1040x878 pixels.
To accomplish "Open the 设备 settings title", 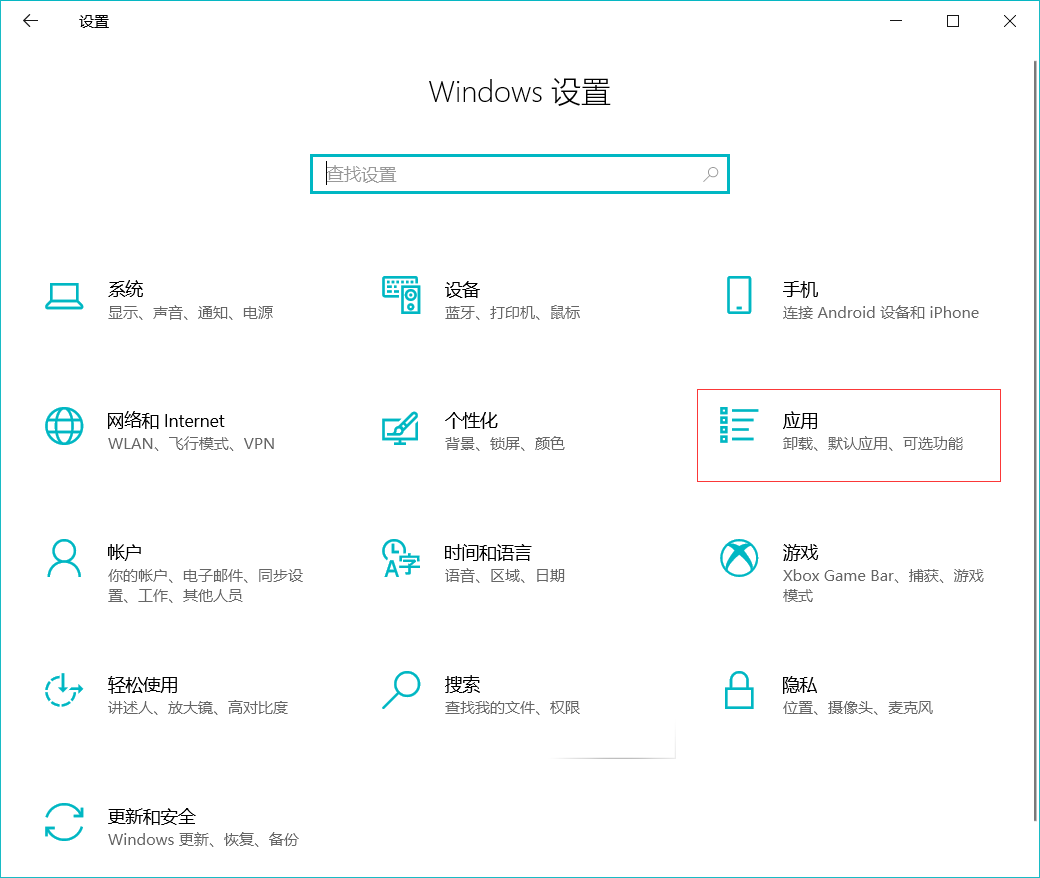I will click(462, 289).
